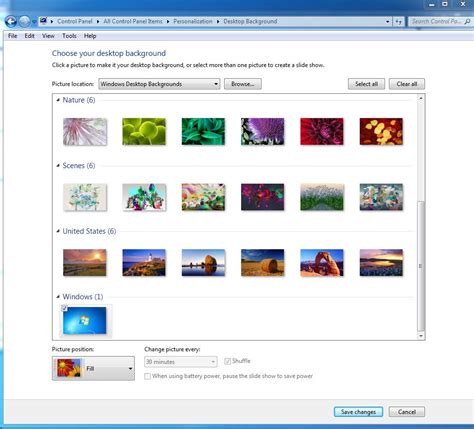Image resolution: width=474 pixels, height=429 pixels.
Task: Click the search magnifier icon
Action: (467, 22)
